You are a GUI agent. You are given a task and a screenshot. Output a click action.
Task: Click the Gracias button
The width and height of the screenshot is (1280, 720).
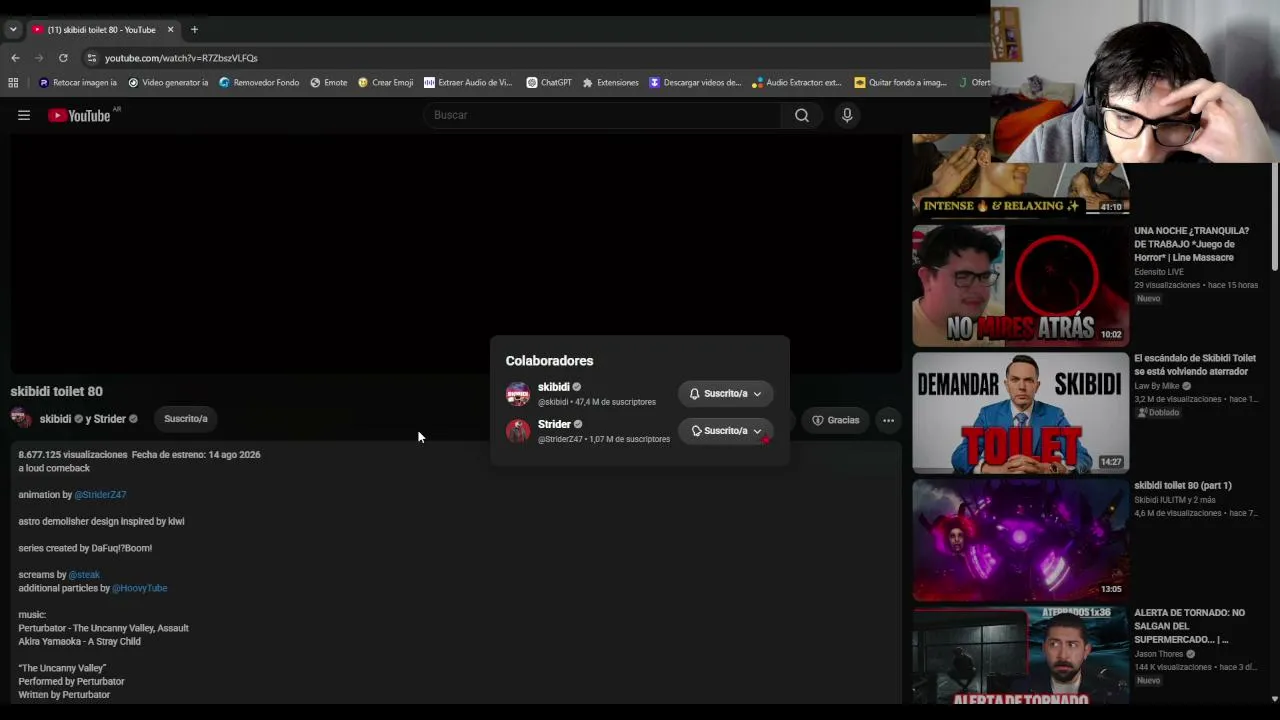coord(835,420)
